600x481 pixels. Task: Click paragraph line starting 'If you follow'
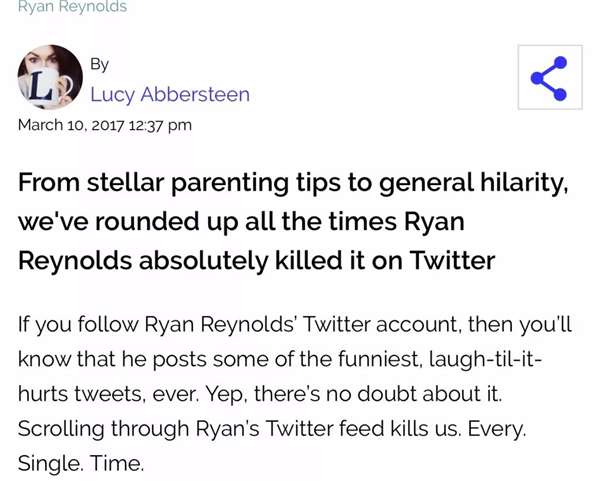pyautogui.click(x=295, y=325)
